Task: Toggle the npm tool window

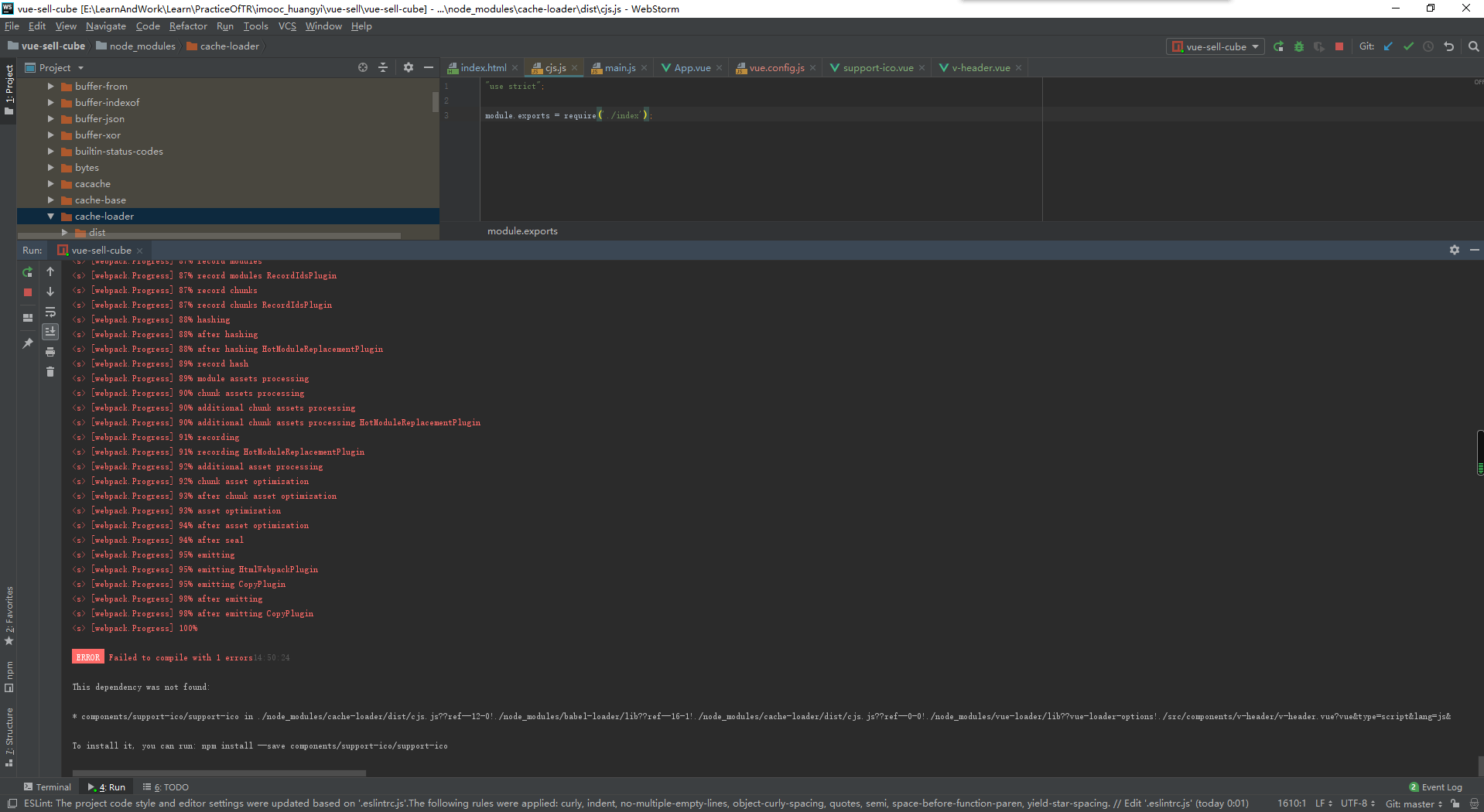Action: 9,677
